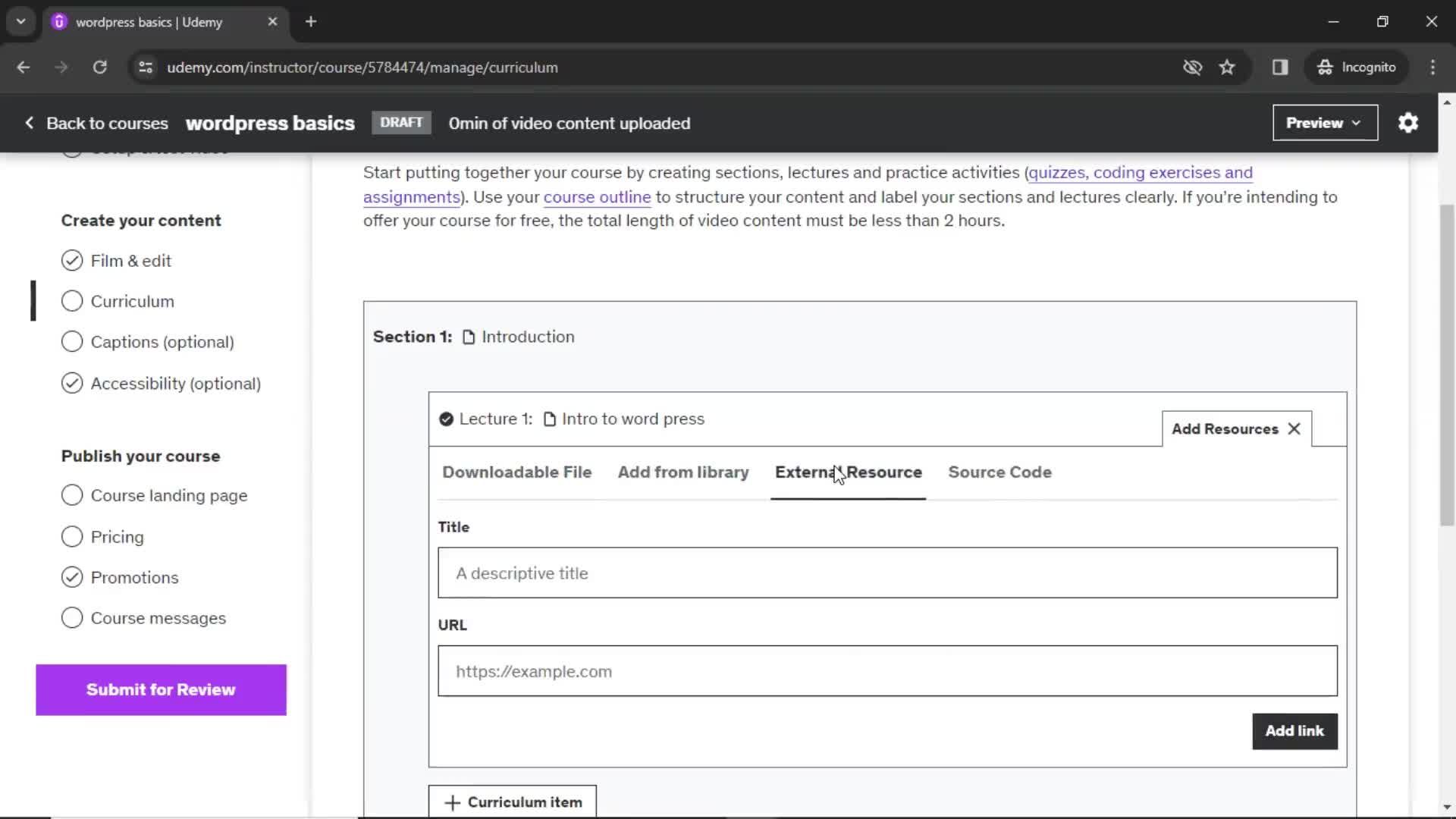Click the Film & edit checkmark icon

click(72, 261)
